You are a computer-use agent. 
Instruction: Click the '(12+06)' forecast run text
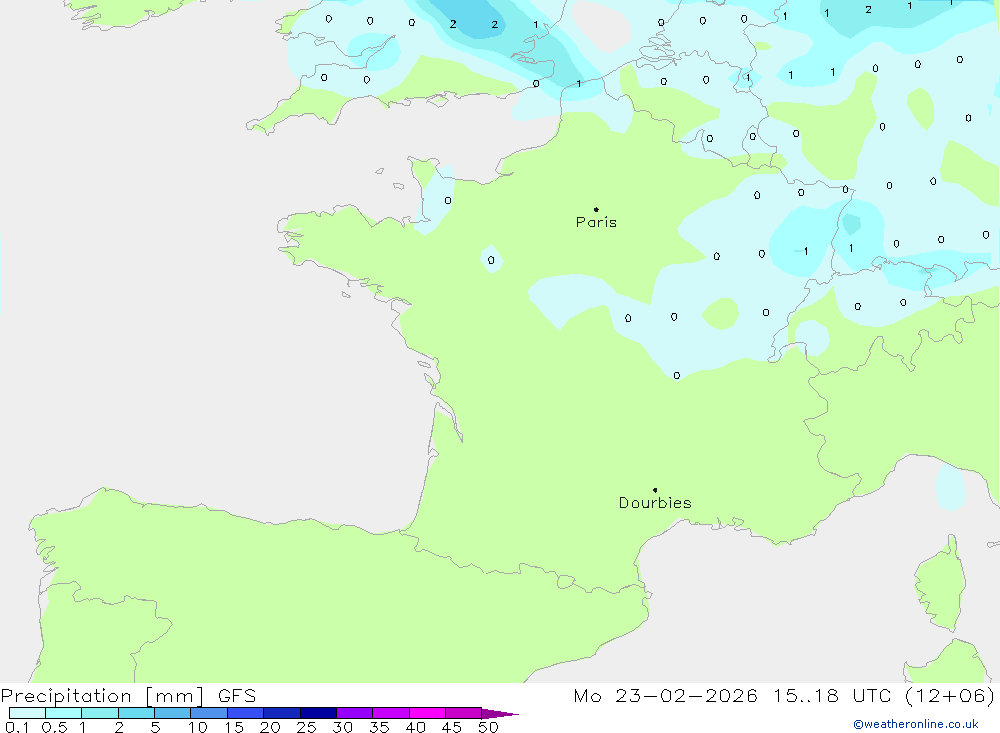click(x=950, y=696)
